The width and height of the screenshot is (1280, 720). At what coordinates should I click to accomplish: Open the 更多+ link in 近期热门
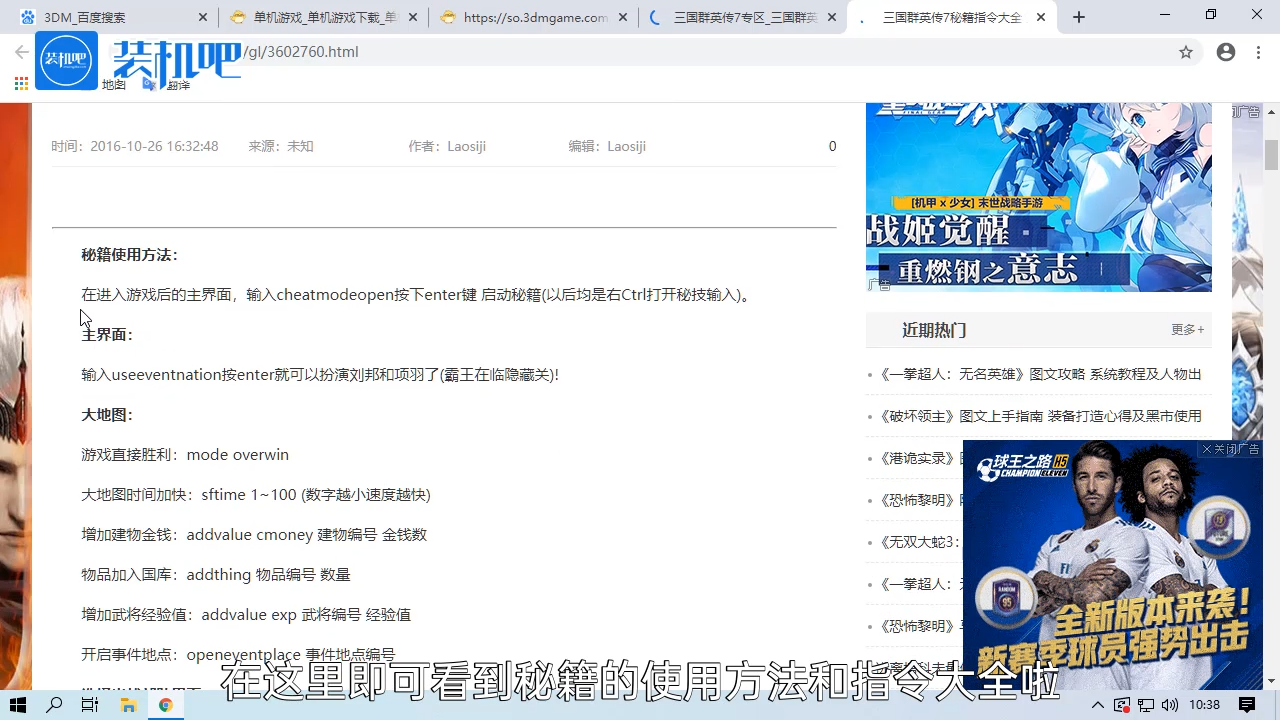1187,329
